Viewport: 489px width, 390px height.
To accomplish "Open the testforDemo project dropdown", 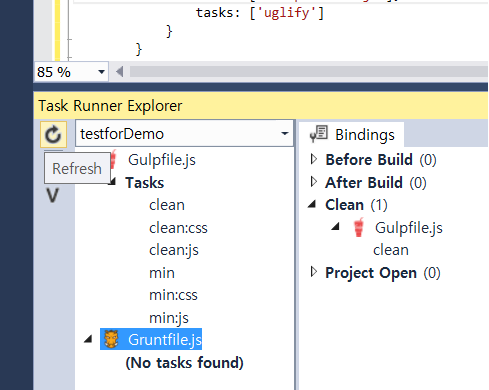I will pyautogui.click(x=285, y=134).
